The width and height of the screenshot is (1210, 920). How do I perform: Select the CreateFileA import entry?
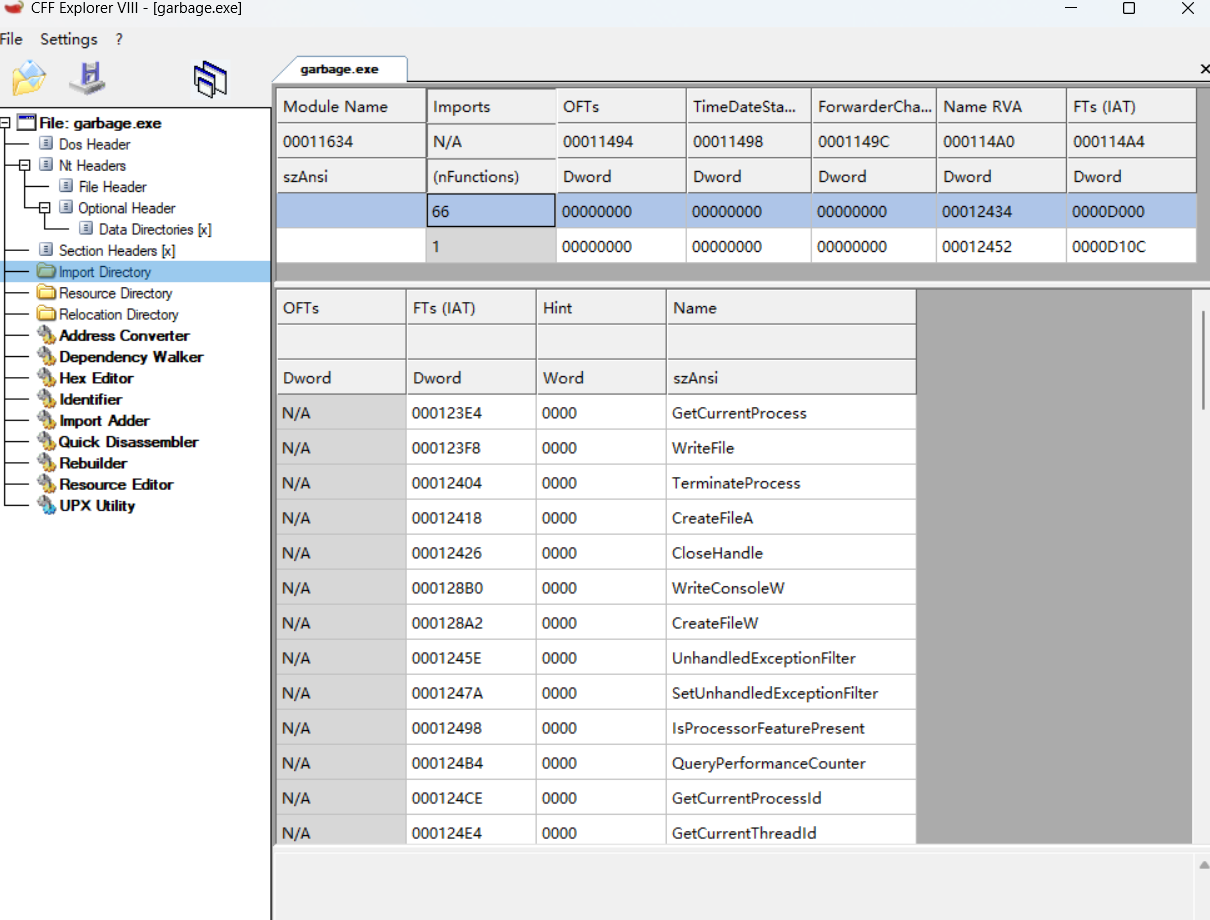coord(596,518)
